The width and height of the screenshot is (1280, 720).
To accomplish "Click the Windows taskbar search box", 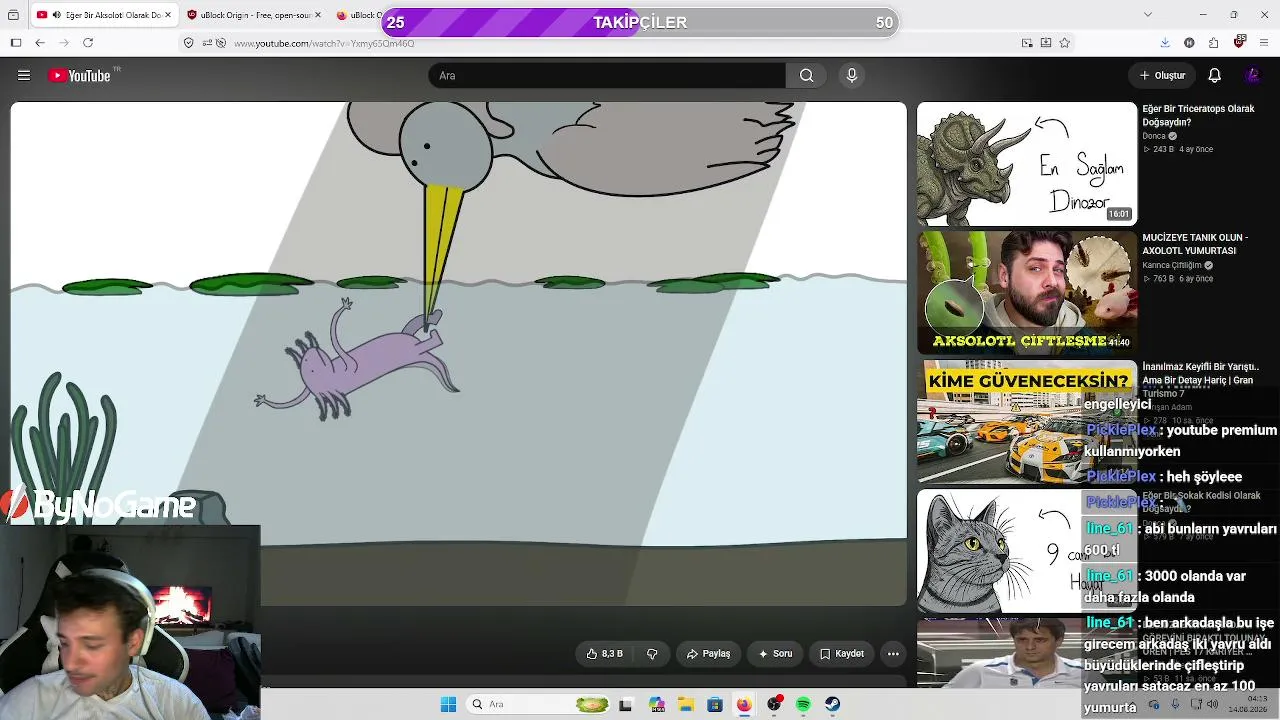I will [536, 704].
